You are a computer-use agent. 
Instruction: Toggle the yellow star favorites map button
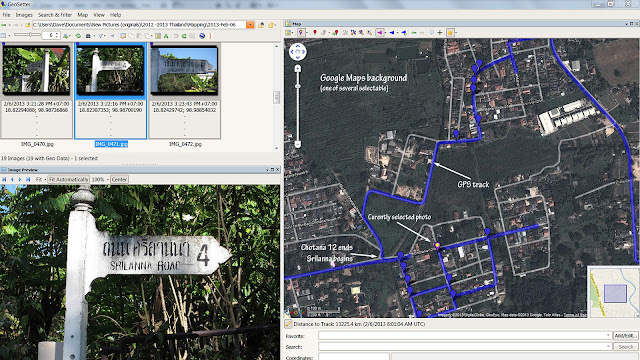pos(450,32)
